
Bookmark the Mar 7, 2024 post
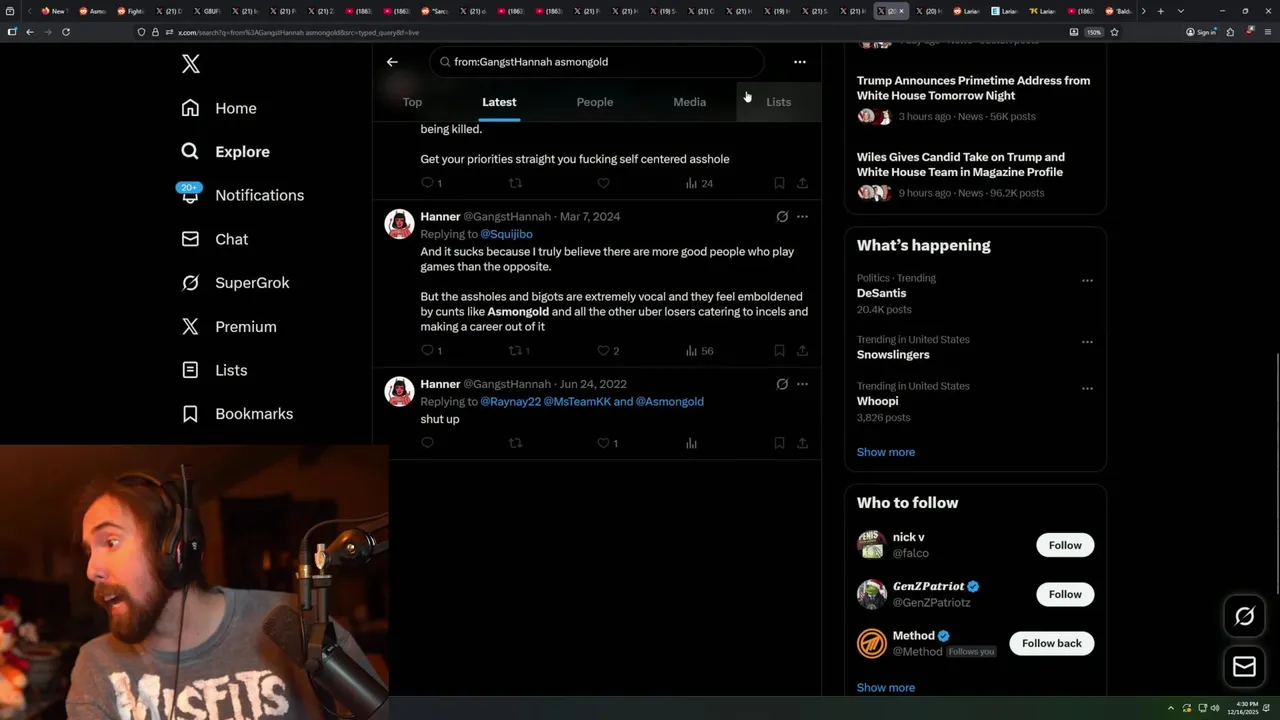coord(779,351)
